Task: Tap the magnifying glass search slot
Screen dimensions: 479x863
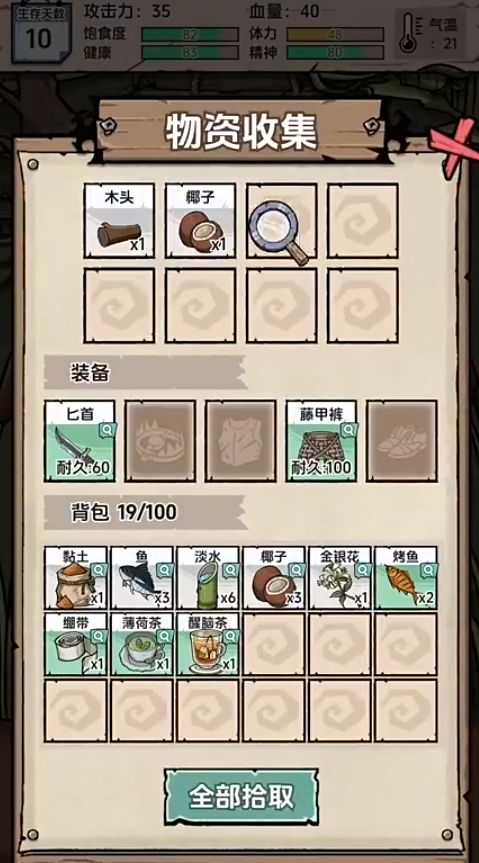Action: (281, 221)
